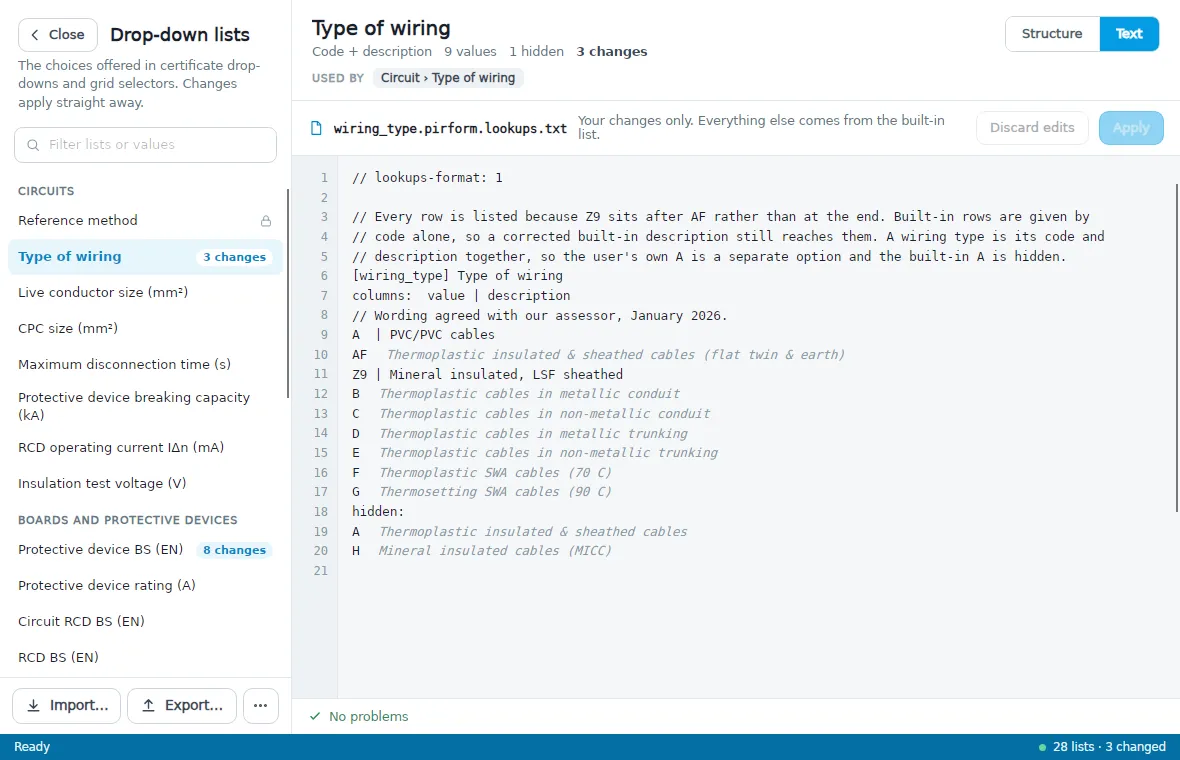Image resolution: width=1180 pixels, height=760 pixels.
Task: Select the Type of wiring list
Action: [x=145, y=257]
